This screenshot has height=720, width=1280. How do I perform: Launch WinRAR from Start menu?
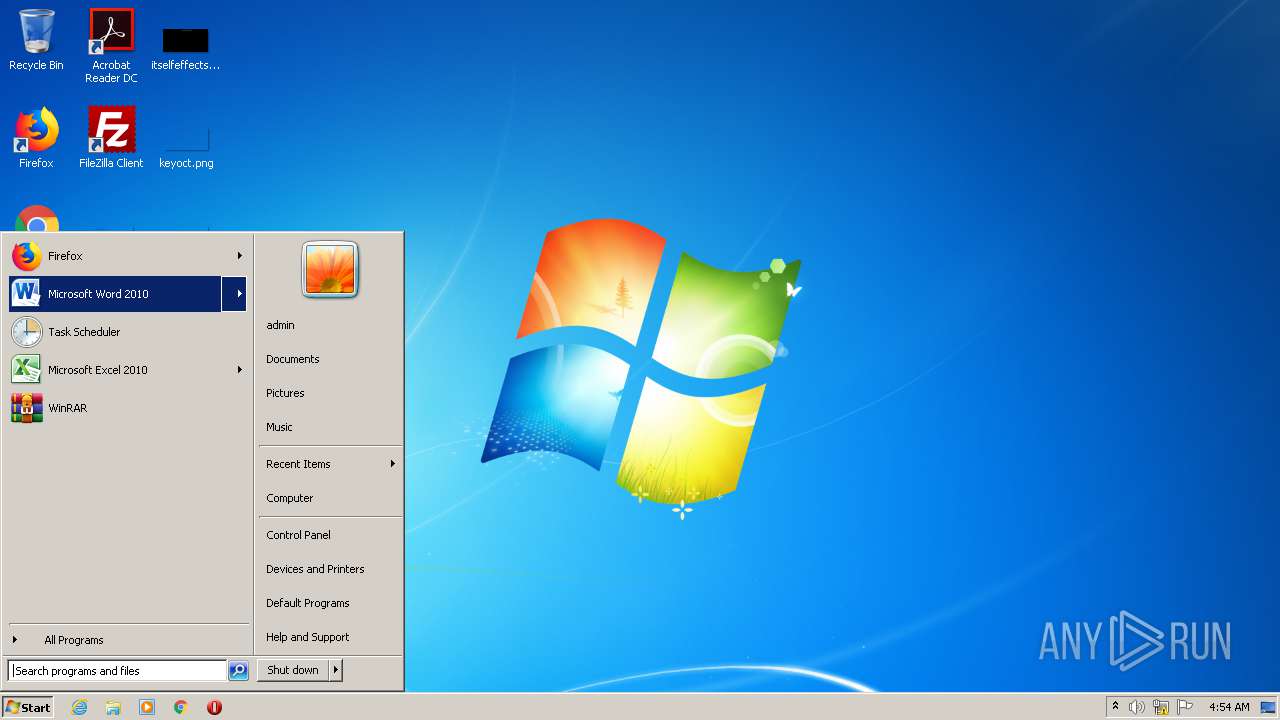pos(127,408)
